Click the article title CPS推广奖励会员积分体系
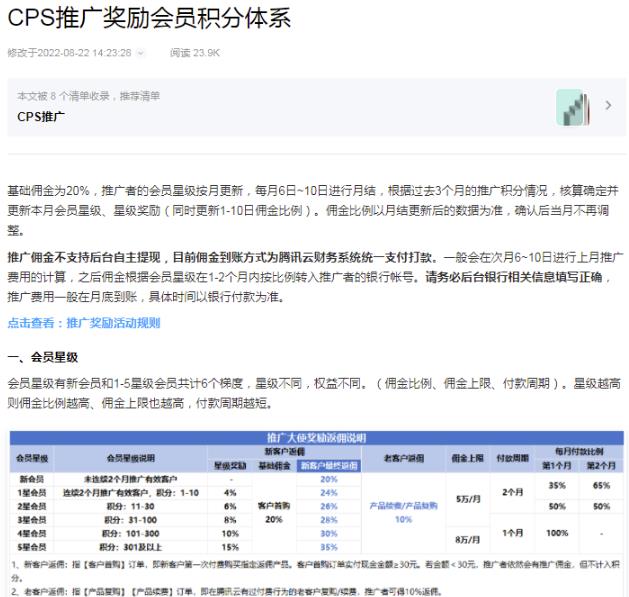Viewport: 629px width, 597px height. (x=150, y=18)
